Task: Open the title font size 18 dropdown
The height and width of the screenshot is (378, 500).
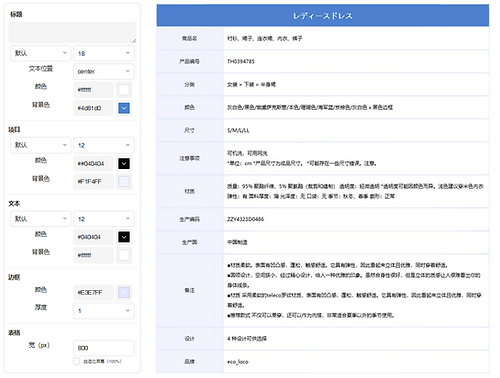Action: pos(104,53)
